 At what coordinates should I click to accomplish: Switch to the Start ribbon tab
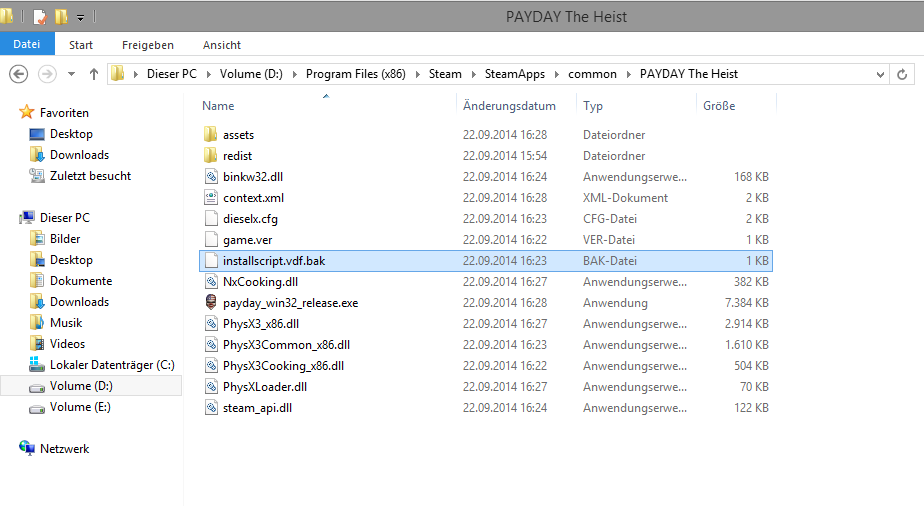[81, 45]
